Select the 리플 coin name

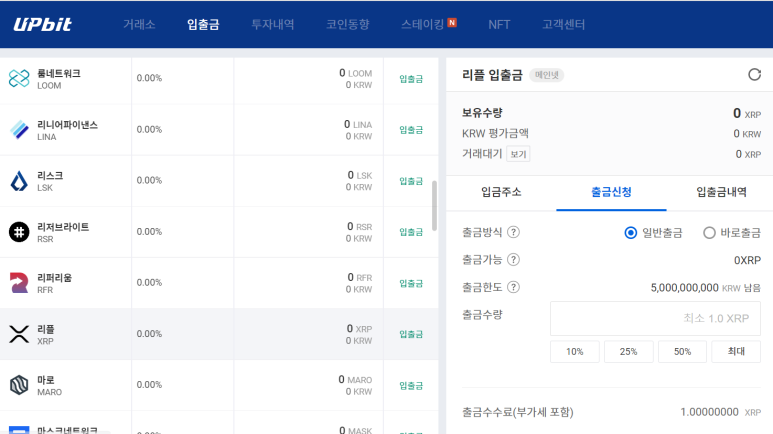46,329
